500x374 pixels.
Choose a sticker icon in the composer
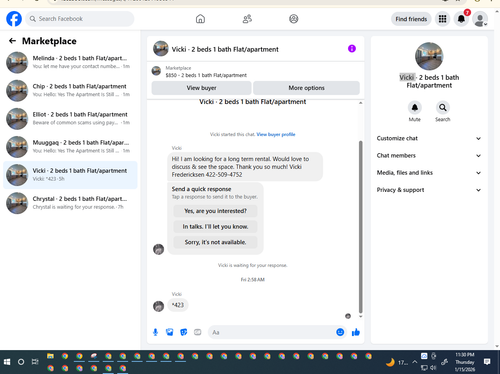[184, 332]
